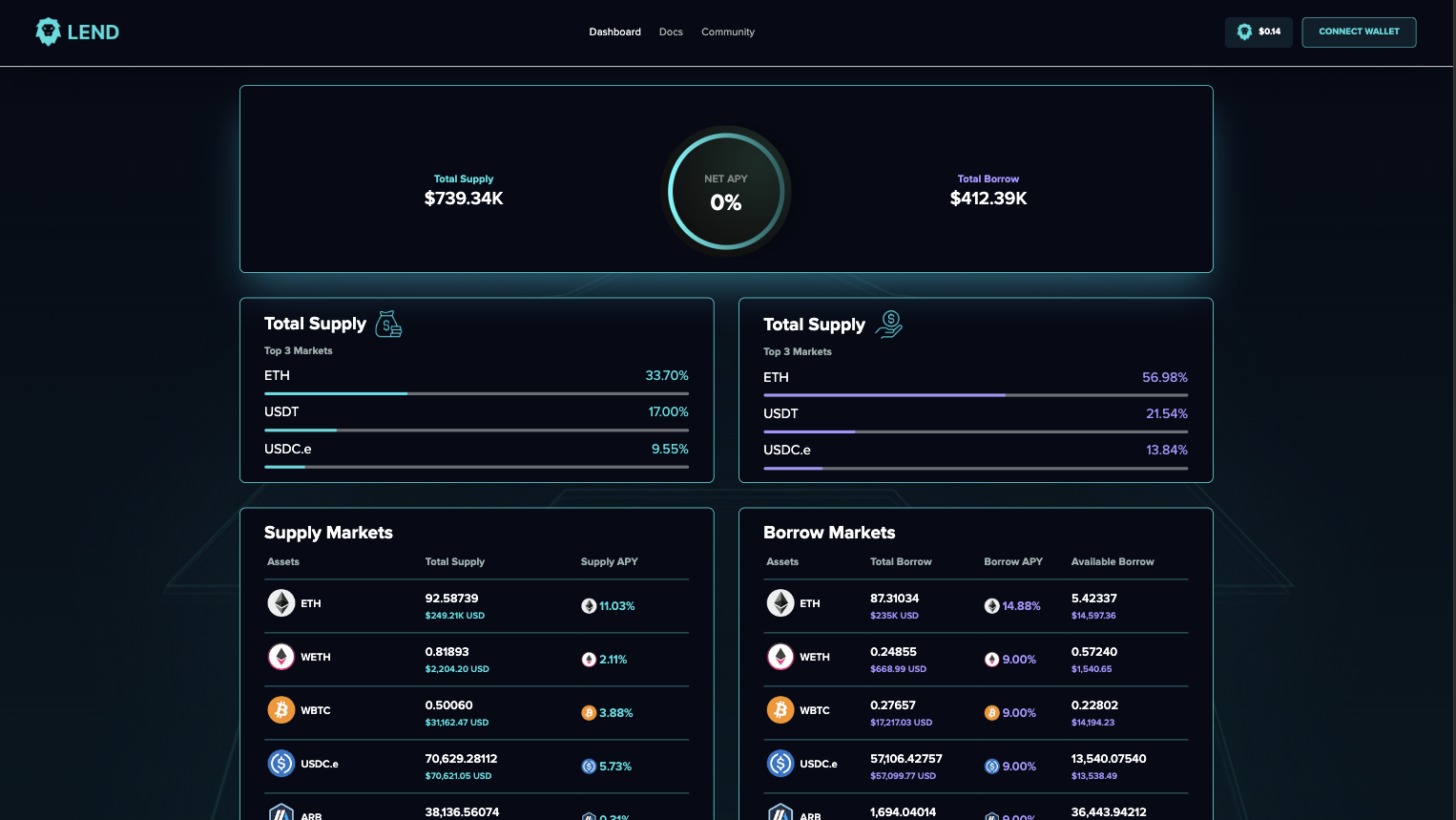Click the Available Borrow column header
This screenshot has width=1456, height=820.
(1113, 561)
